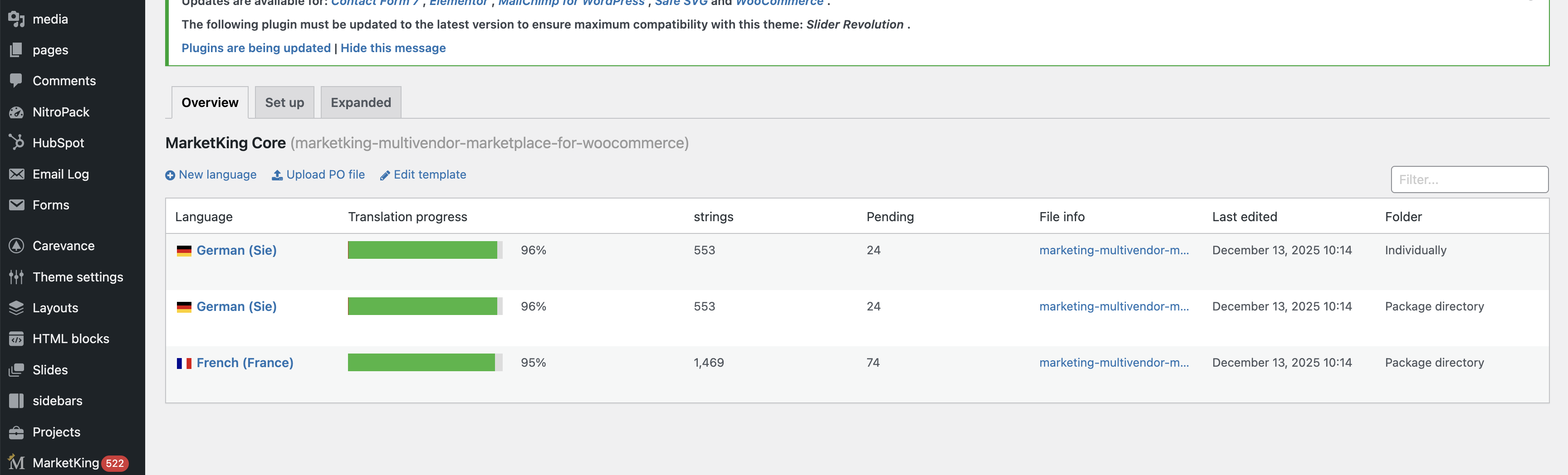This screenshot has height=475, width=1568.
Task: Click the Projects briefcase icon
Action: click(16, 432)
